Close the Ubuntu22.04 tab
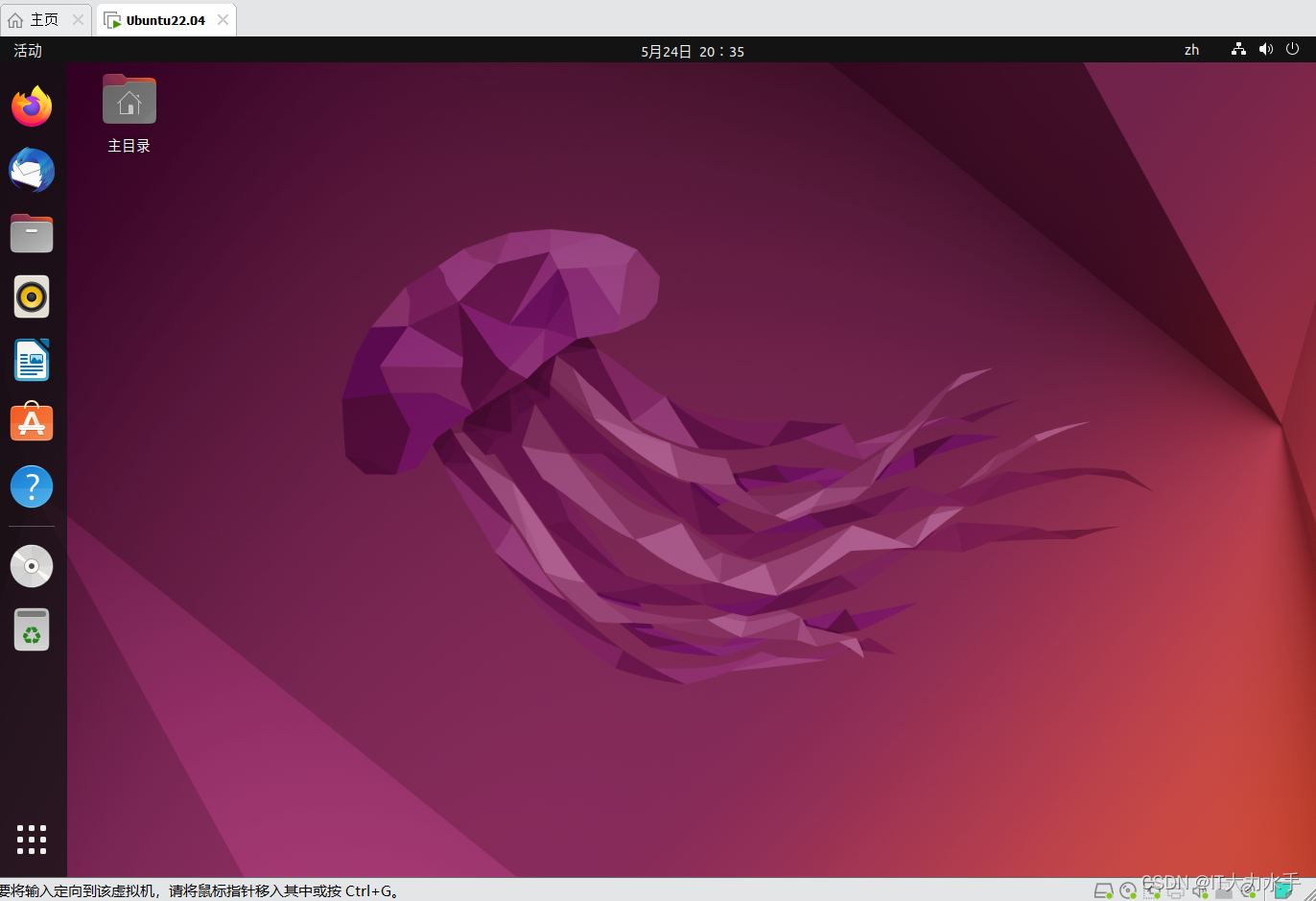Image resolution: width=1316 pixels, height=901 pixels. click(x=223, y=19)
